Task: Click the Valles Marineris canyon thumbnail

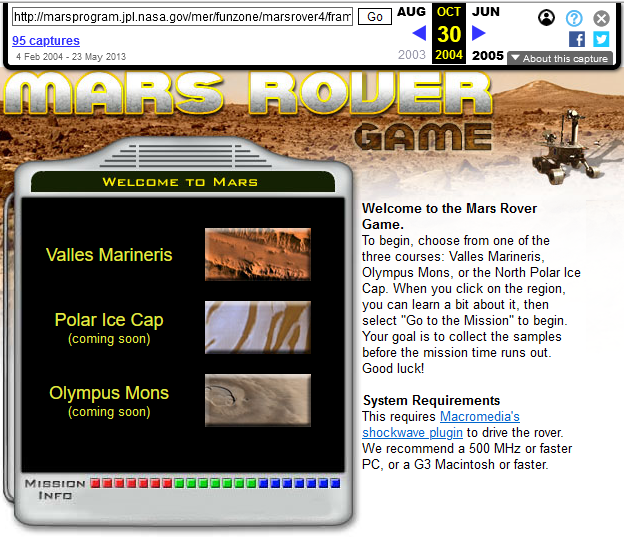Action: pyautogui.click(x=258, y=254)
